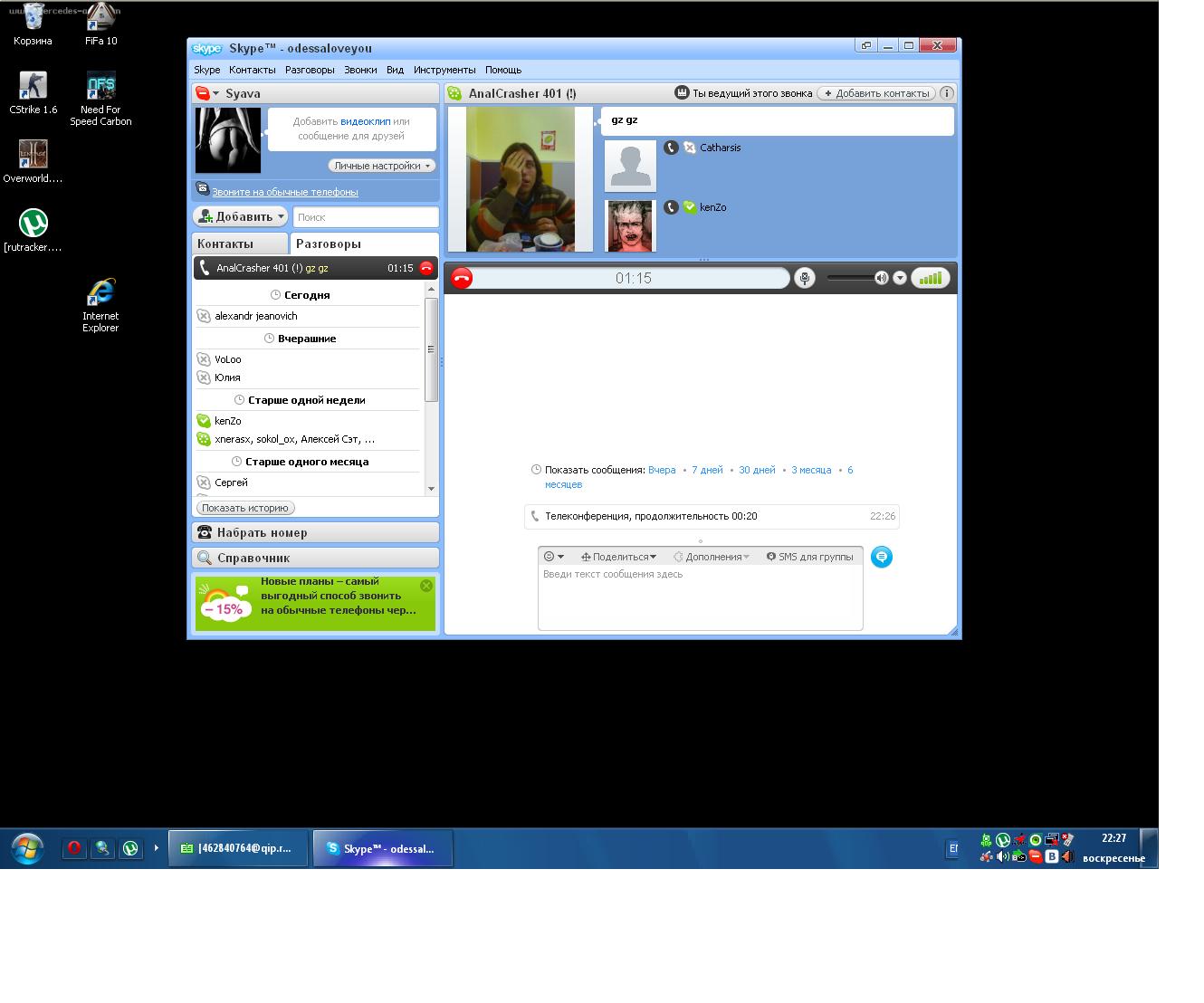Image resolution: width=1204 pixels, height=1003 pixels.
Task: Open the Вид menu
Action: [395, 70]
